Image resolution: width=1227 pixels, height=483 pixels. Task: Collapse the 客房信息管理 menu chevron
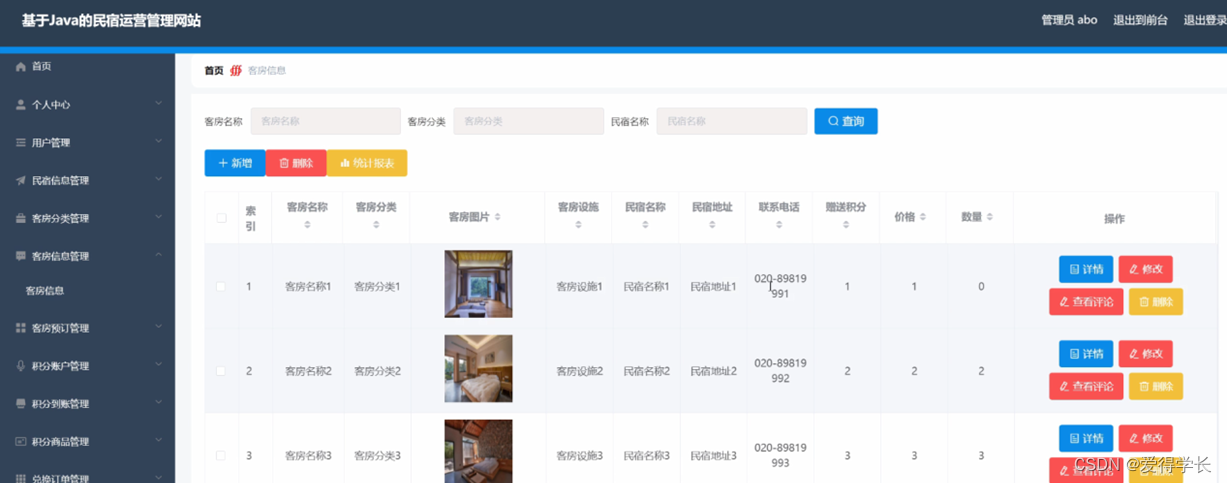click(158, 256)
